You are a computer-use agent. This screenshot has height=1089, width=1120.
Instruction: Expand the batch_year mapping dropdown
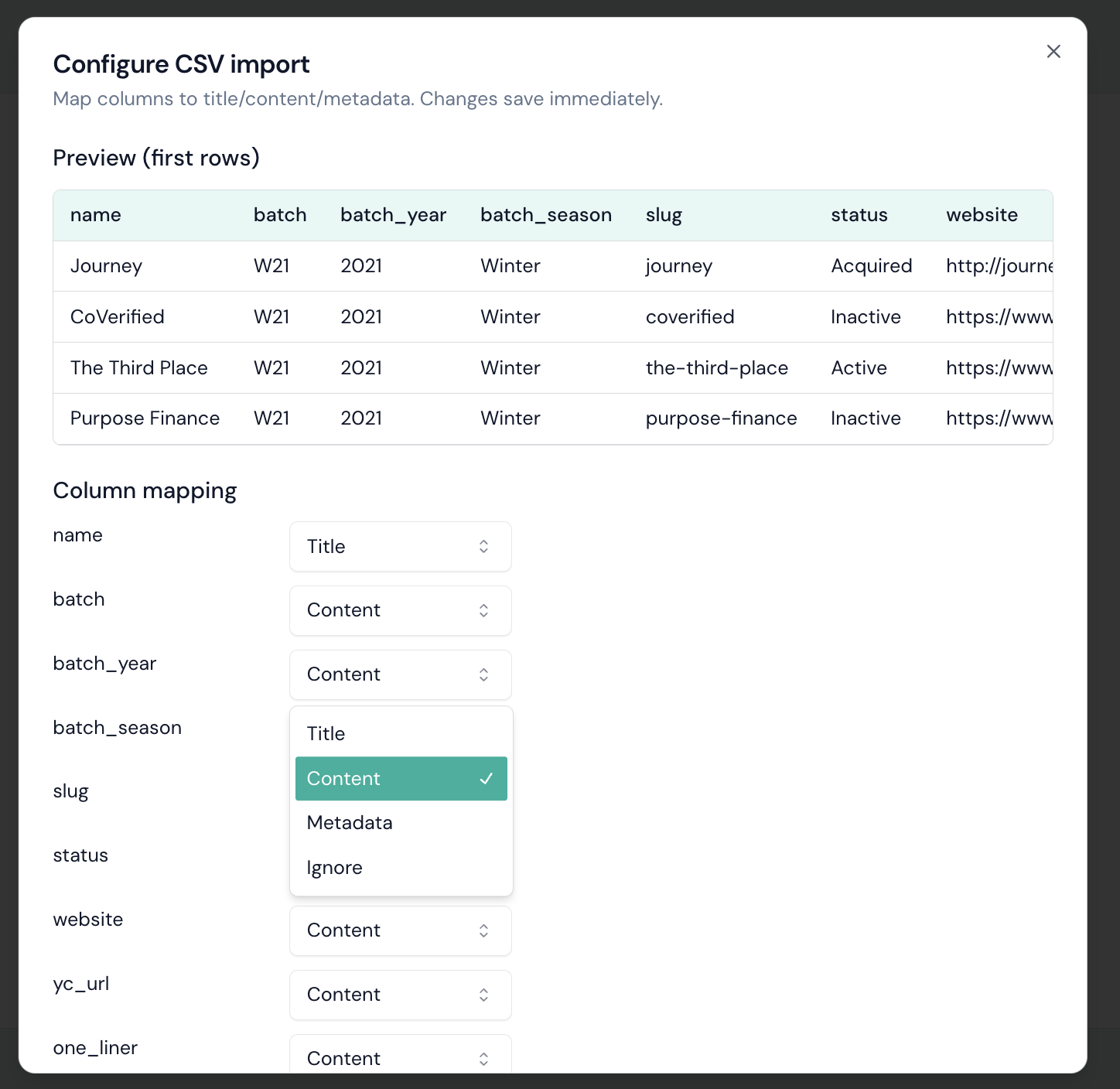tap(400, 674)
